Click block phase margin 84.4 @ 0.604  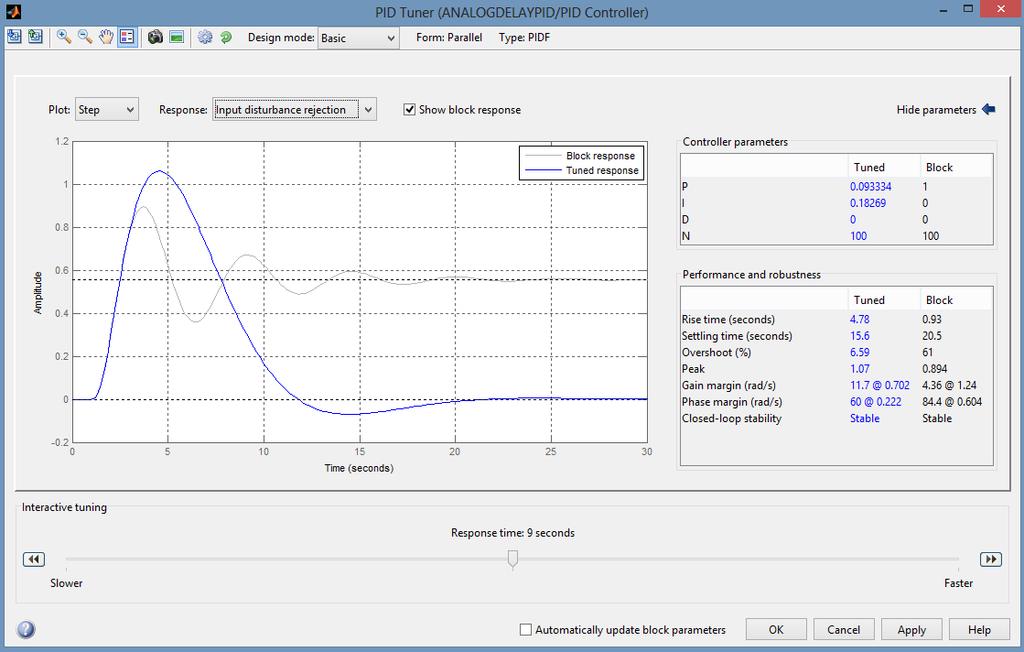pos(952,402)
